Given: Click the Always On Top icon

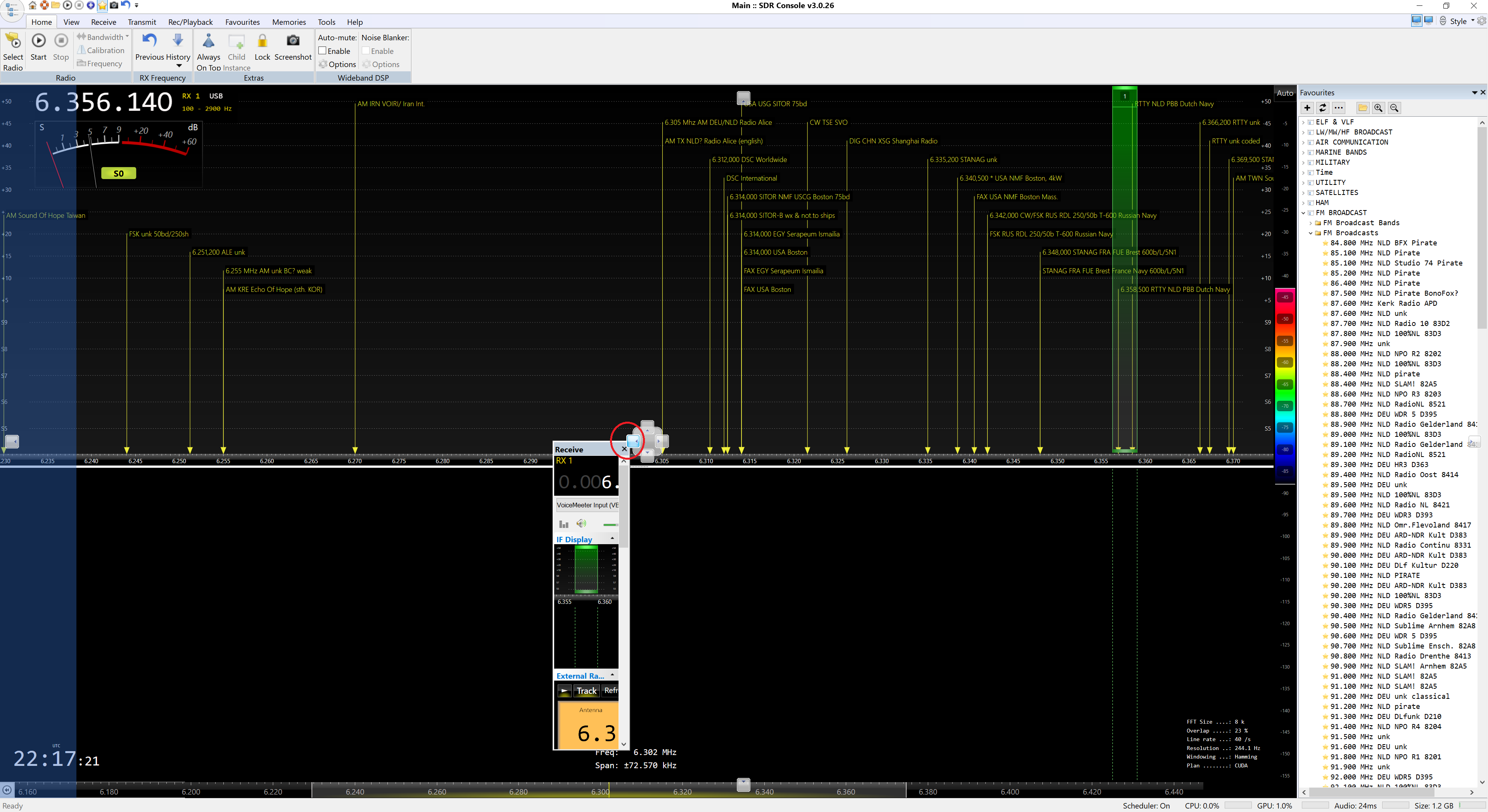Looking at the screenshot, I should coord(209,41).
